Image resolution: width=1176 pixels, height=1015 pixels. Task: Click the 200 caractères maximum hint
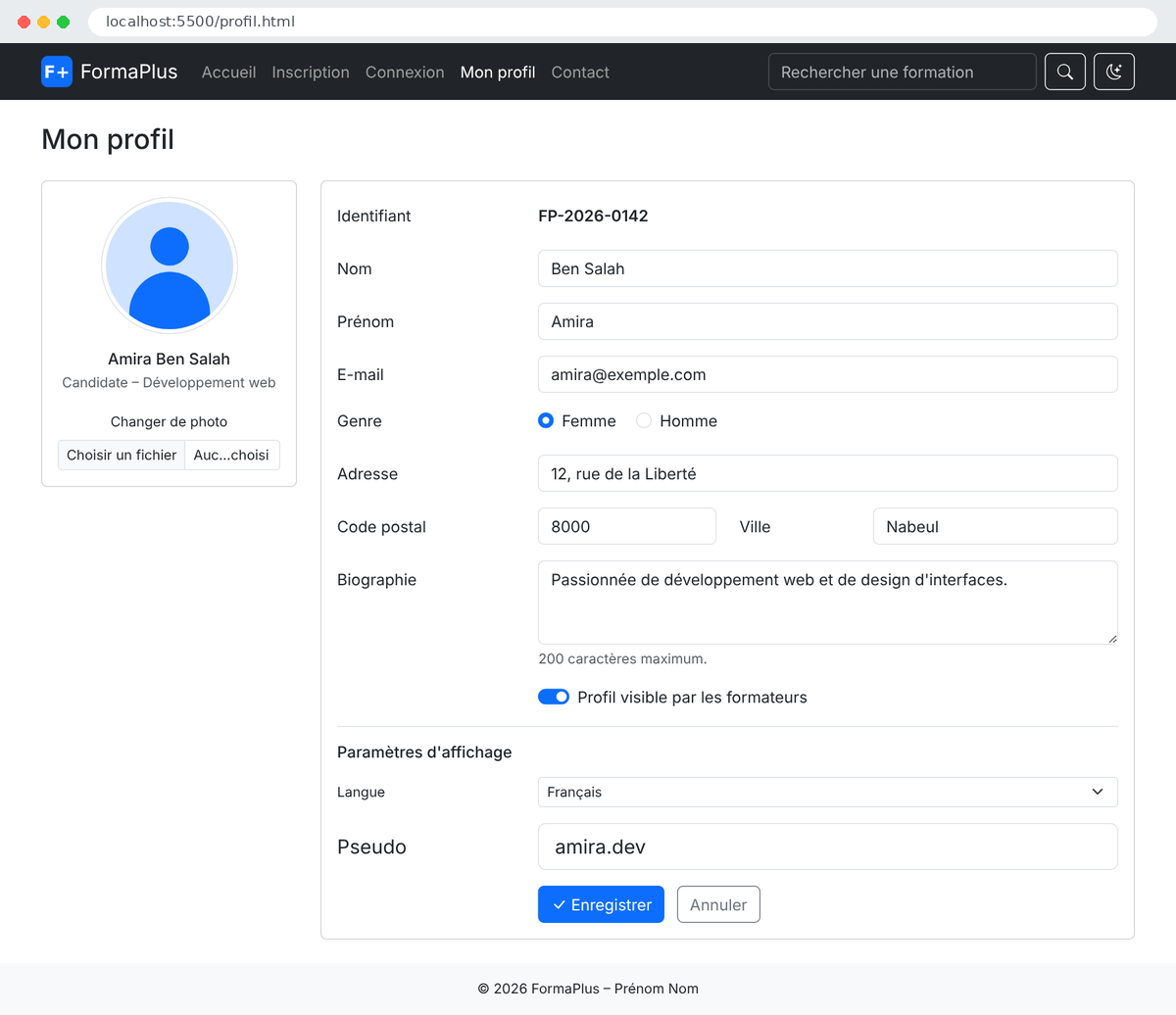pos(622,658)
